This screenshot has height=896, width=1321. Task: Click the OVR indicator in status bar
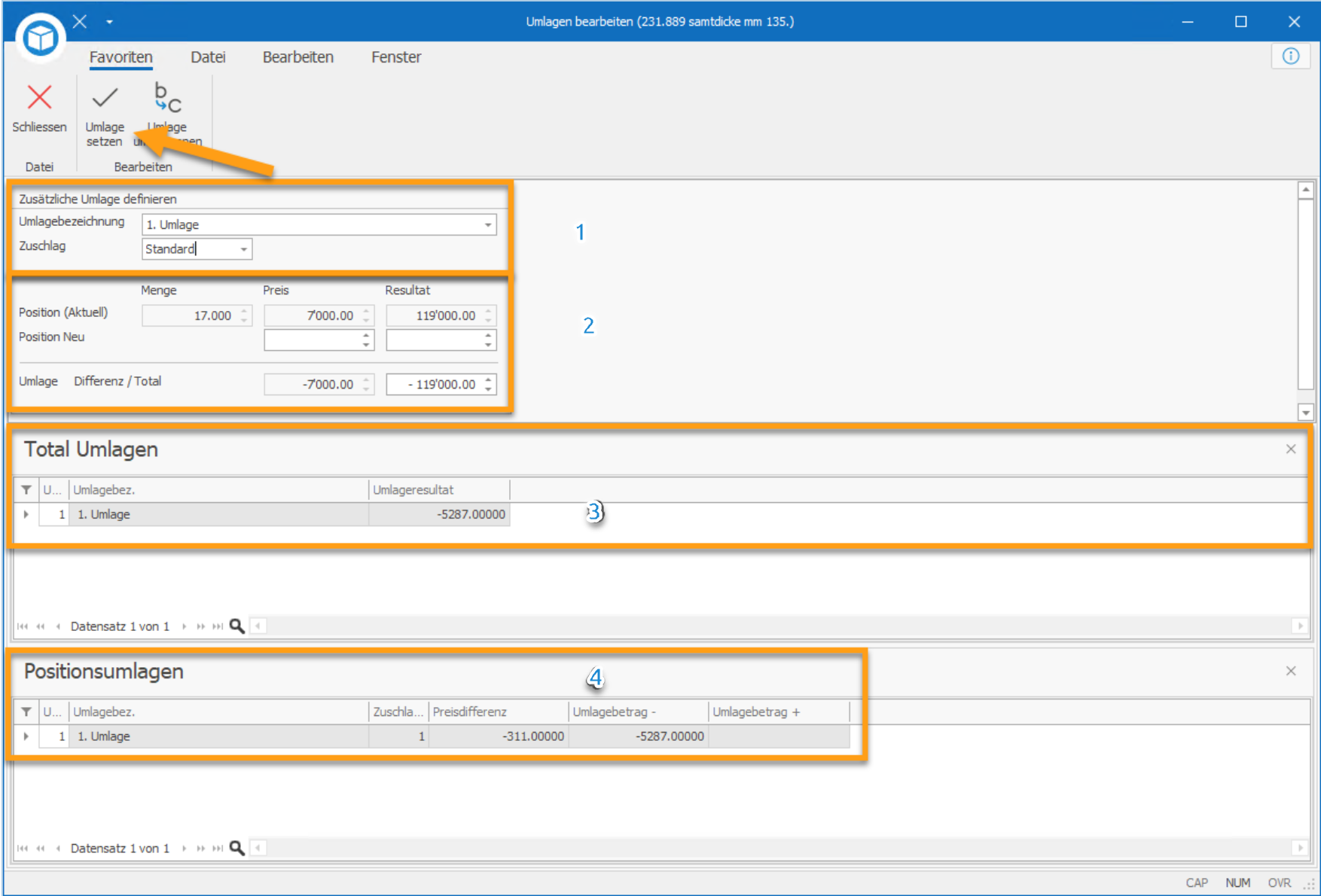pos(1279,882)
